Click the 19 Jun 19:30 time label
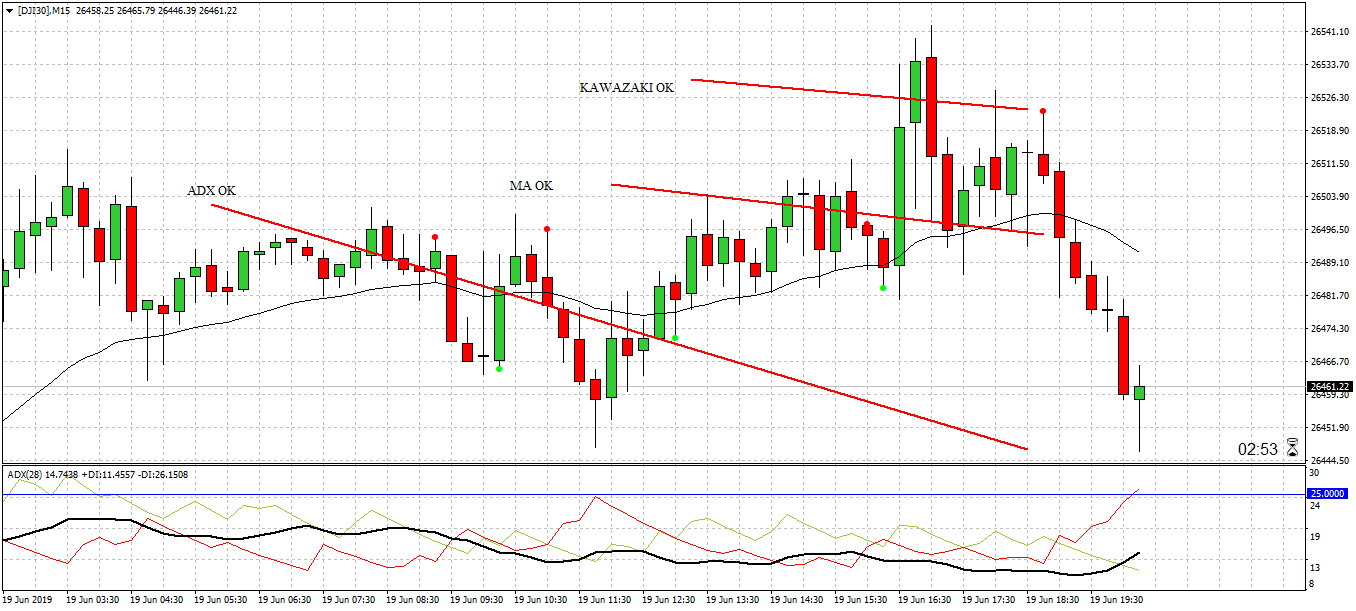The width and height of the screenshot is (1356, 611). click(1117, 600)
